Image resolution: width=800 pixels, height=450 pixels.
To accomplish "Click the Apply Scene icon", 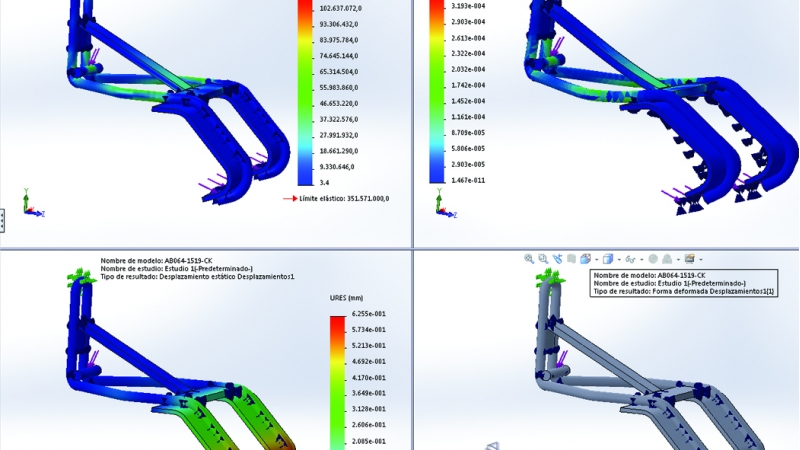I will point(668,258).
